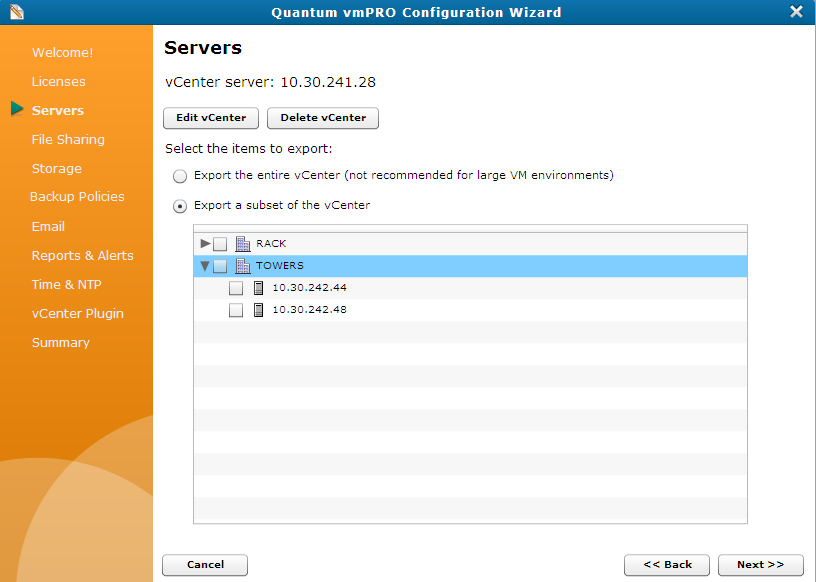Screen dimensions: 816x582
Task: Click the Edit vCenter button
Action: 210,117
